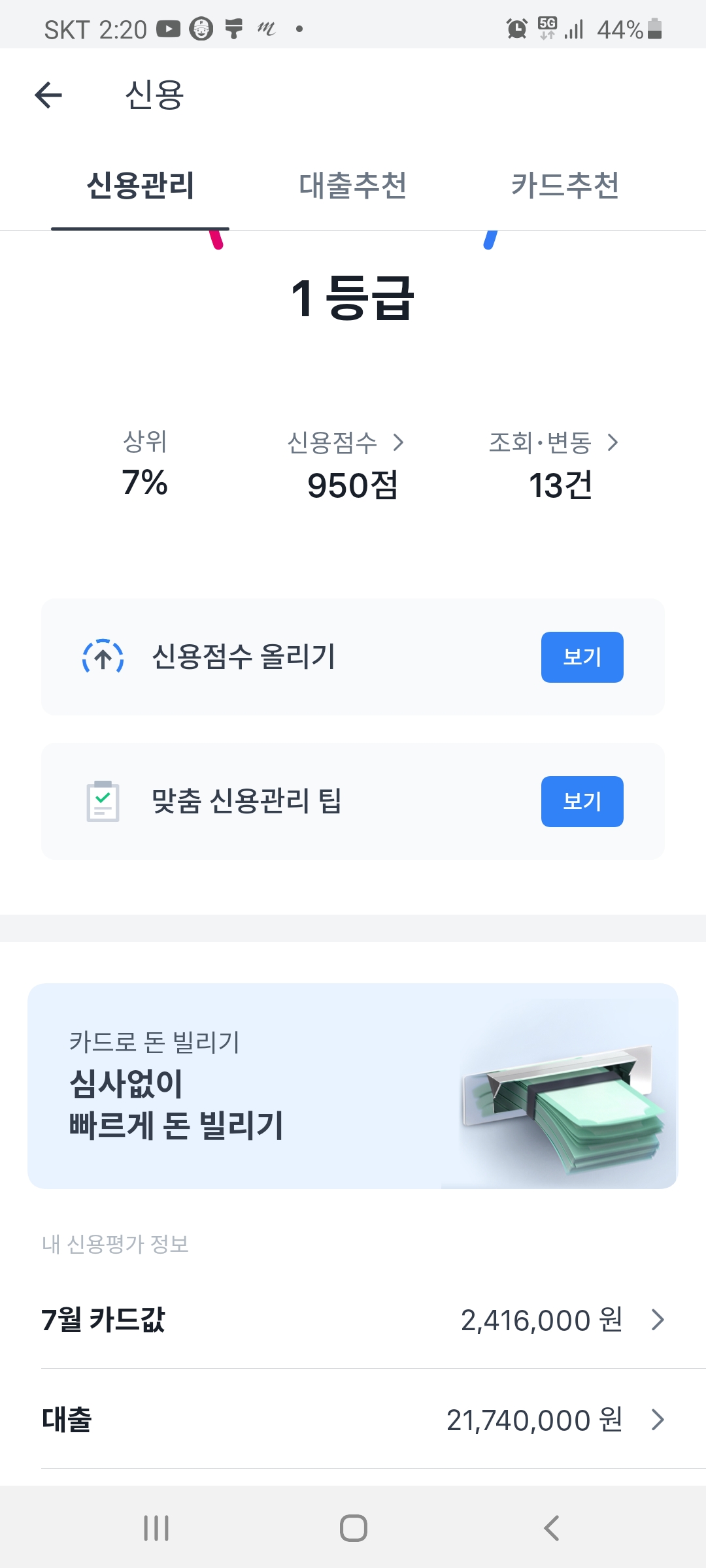
Task: Open the 심사없이 빠르게 돈 빌리기 banner
Action: pos(352,1086)
